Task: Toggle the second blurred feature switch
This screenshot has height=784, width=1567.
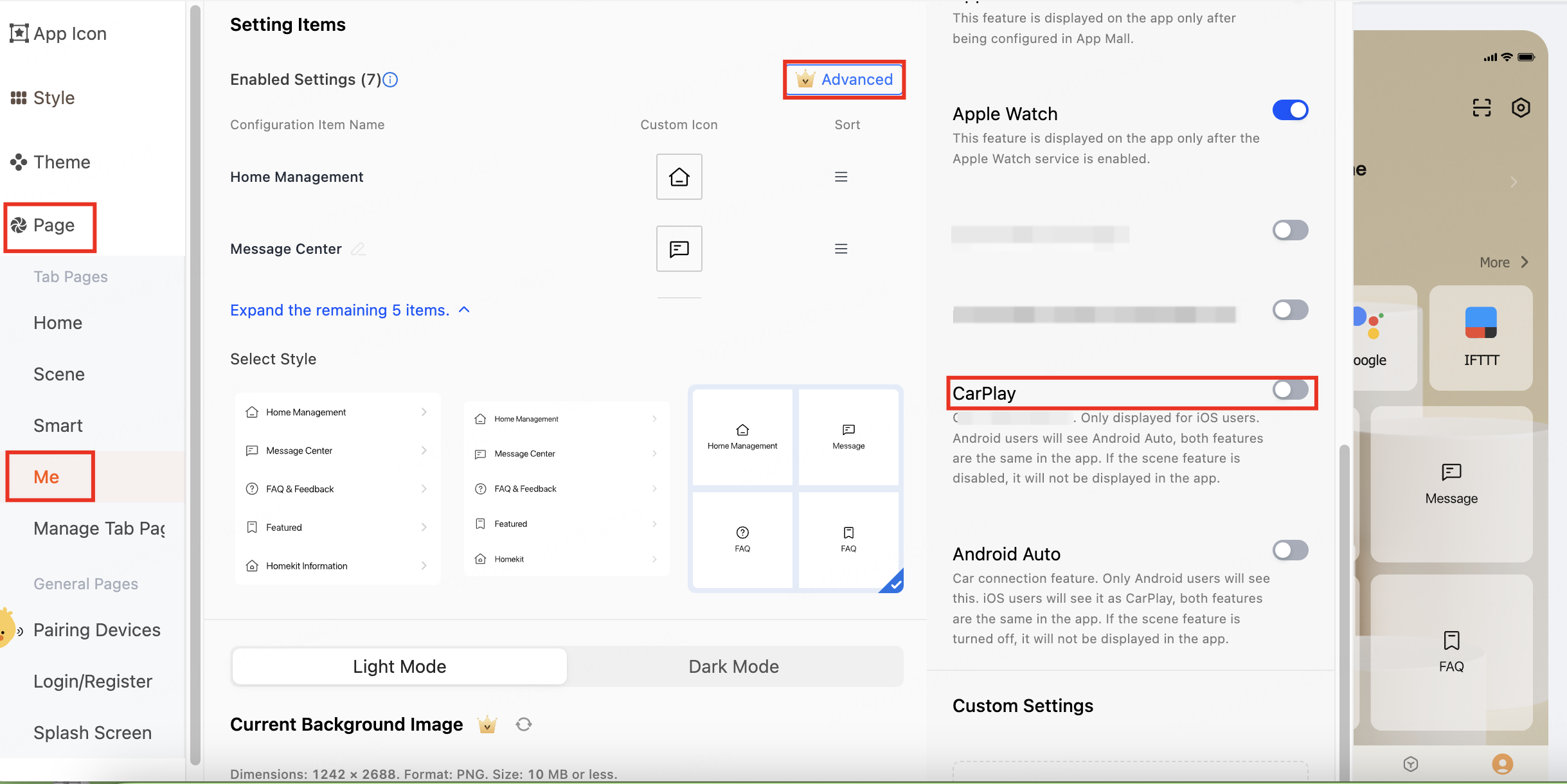Action: [1290, 310]
